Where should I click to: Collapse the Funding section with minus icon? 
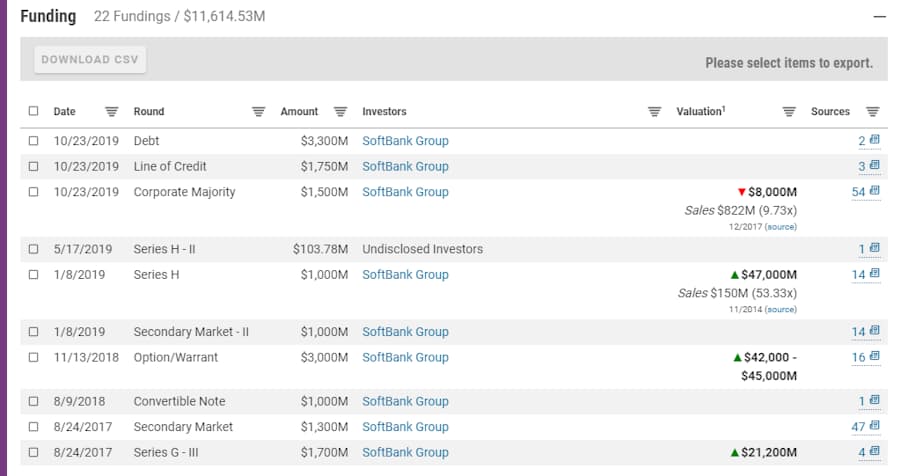tap(879, 17)
